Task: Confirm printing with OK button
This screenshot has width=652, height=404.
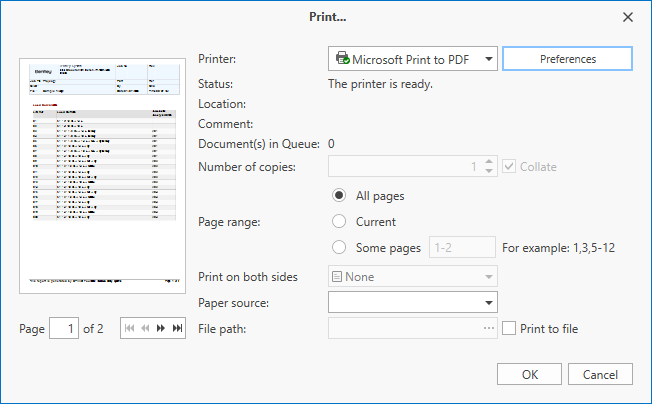Action: pyautogui.click(x=529, y=374)
